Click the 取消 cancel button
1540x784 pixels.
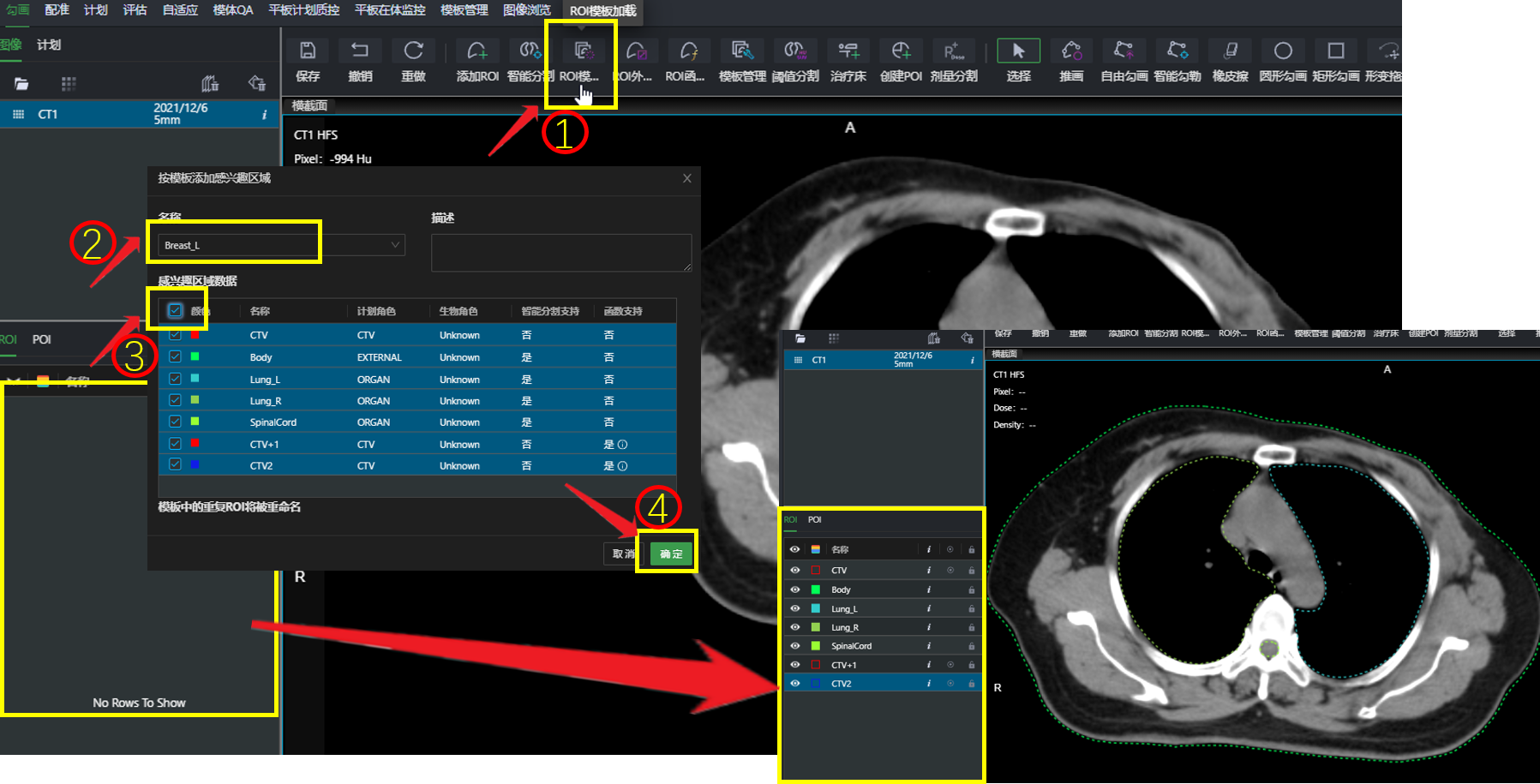pos(624,554)
